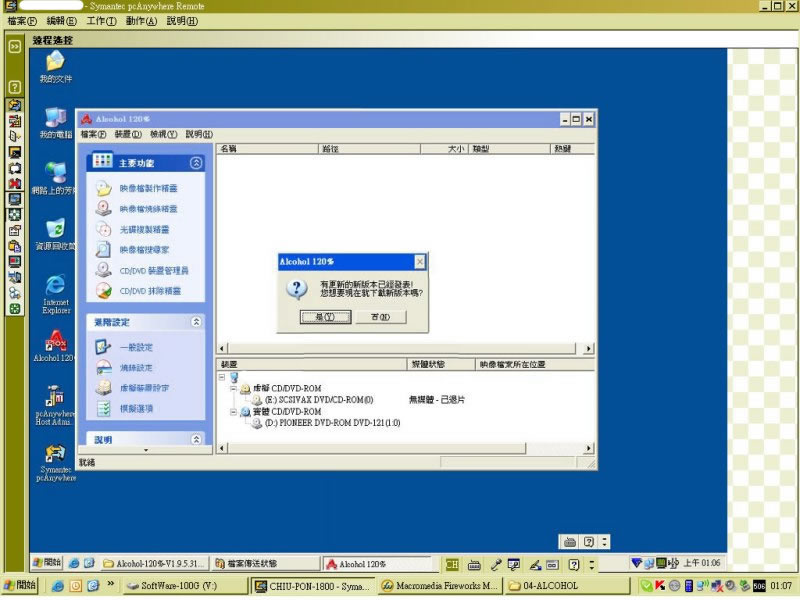Open 工作(T) menu in pcAnywhere
This screenshot has height=600, width=800.
pyautogui.click(x=101, y=21)
